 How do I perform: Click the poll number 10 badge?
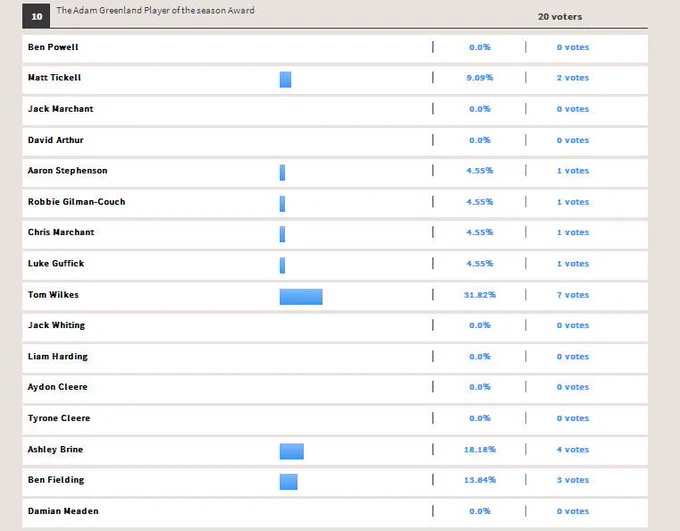click(x=36, y=16)
